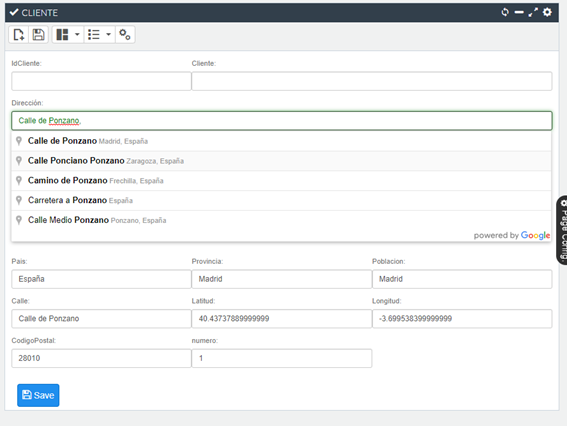Click the new document icon in toolbar
Image resolution: width=567 pixels, height=426 pixels.
(18, 35)
